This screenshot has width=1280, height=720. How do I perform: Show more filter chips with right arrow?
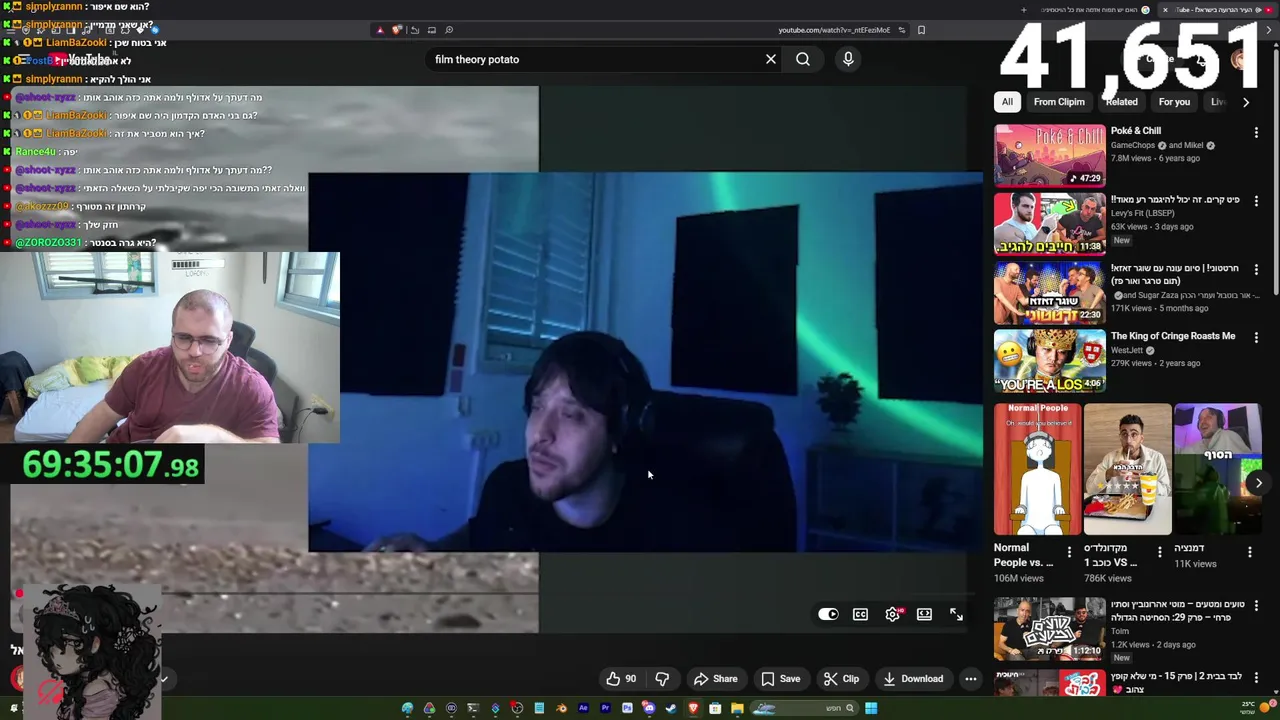point(1245,102)
